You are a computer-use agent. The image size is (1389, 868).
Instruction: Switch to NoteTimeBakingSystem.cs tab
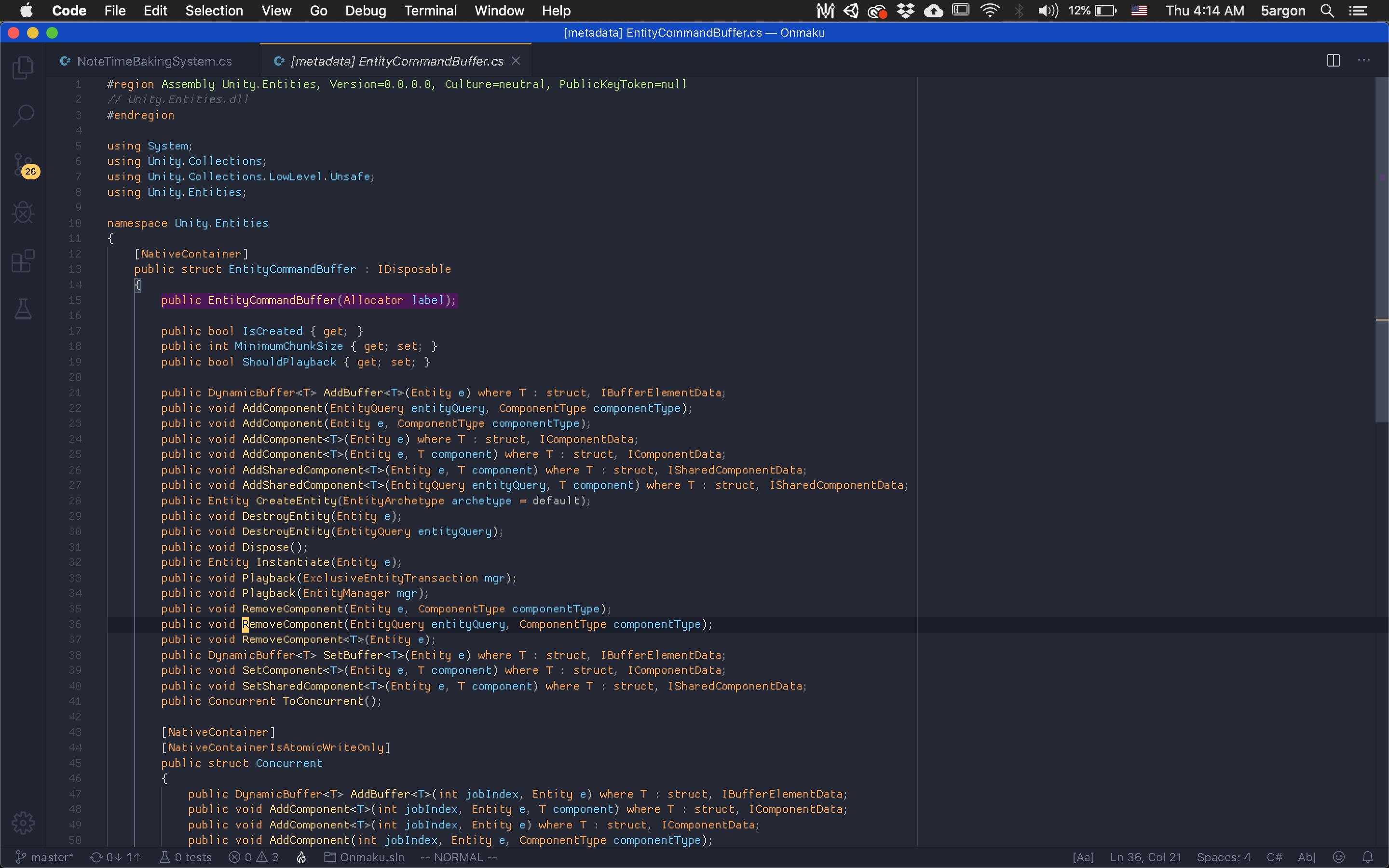pyautogui.click(x=155, y=61)
